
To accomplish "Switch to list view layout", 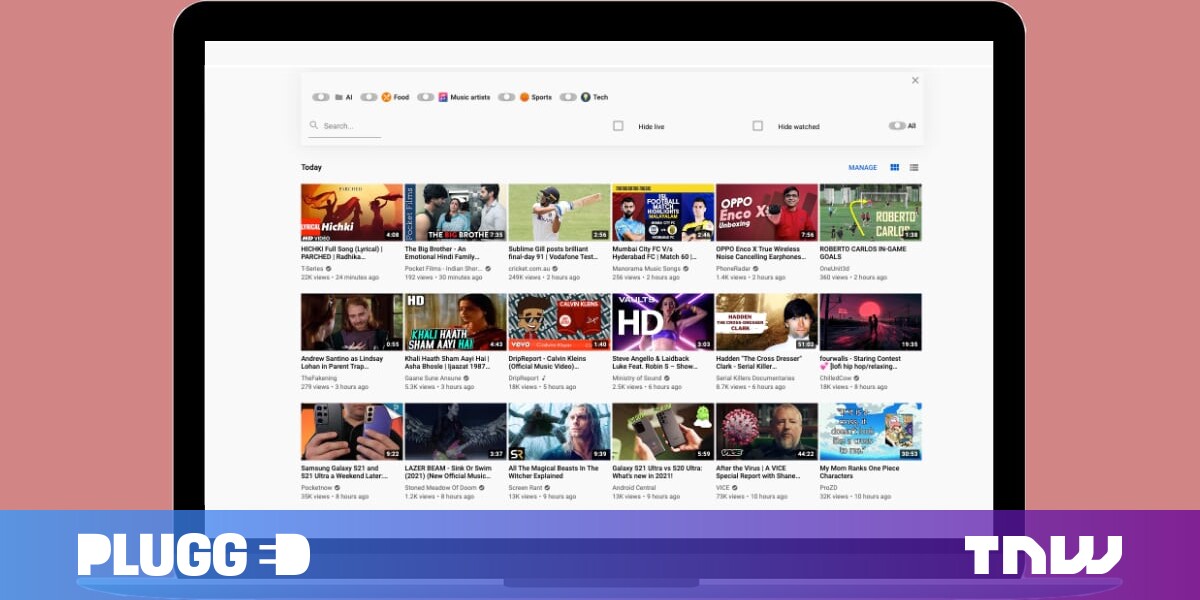I will coord(914,168).
